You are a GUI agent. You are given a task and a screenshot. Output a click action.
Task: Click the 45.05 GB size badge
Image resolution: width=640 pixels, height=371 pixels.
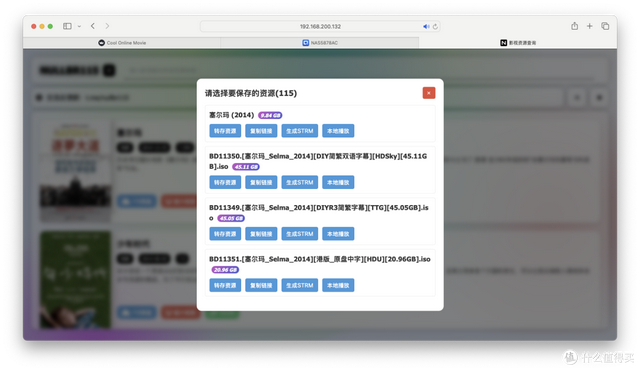click(231, 218)
